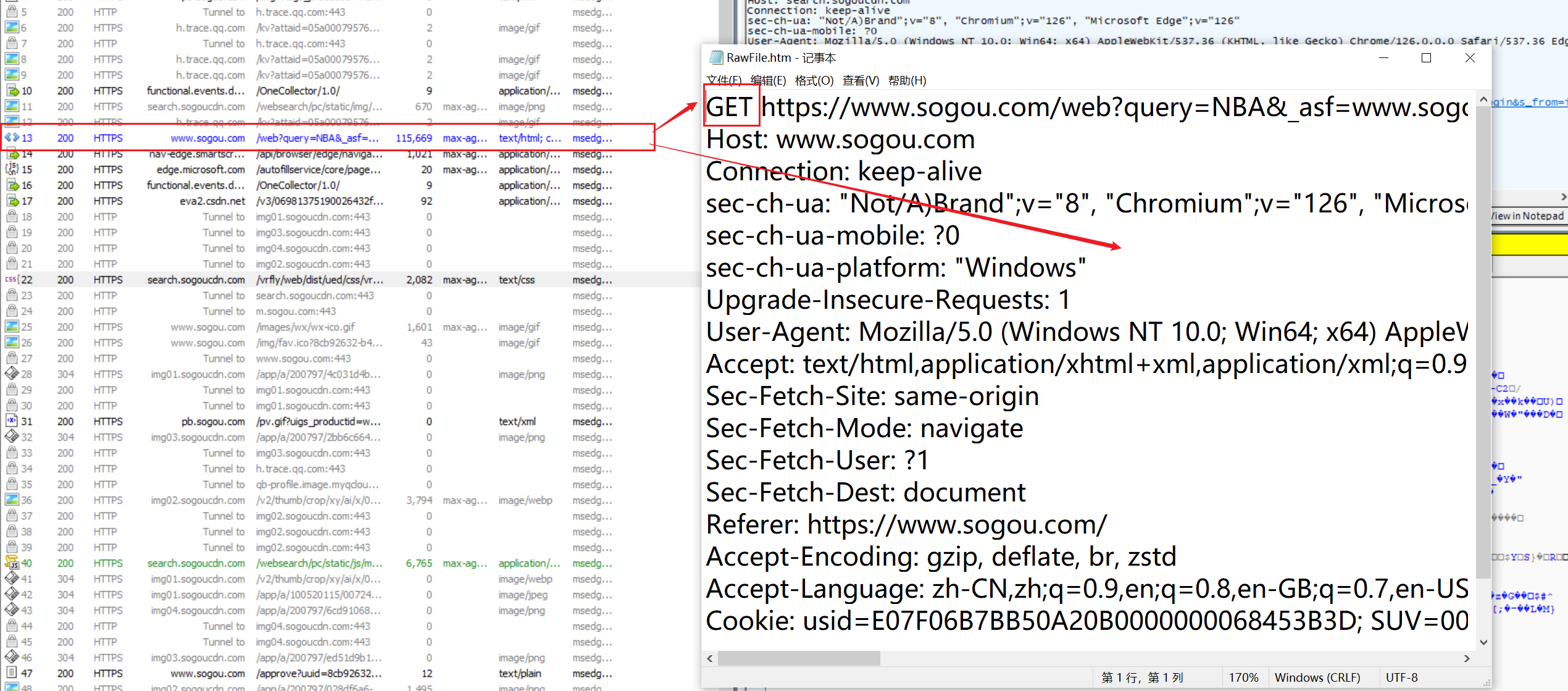Click the lock icon of session 44
Image resolution: width=1568 pixels, height=691 pixels.
(x=12, y=626)
